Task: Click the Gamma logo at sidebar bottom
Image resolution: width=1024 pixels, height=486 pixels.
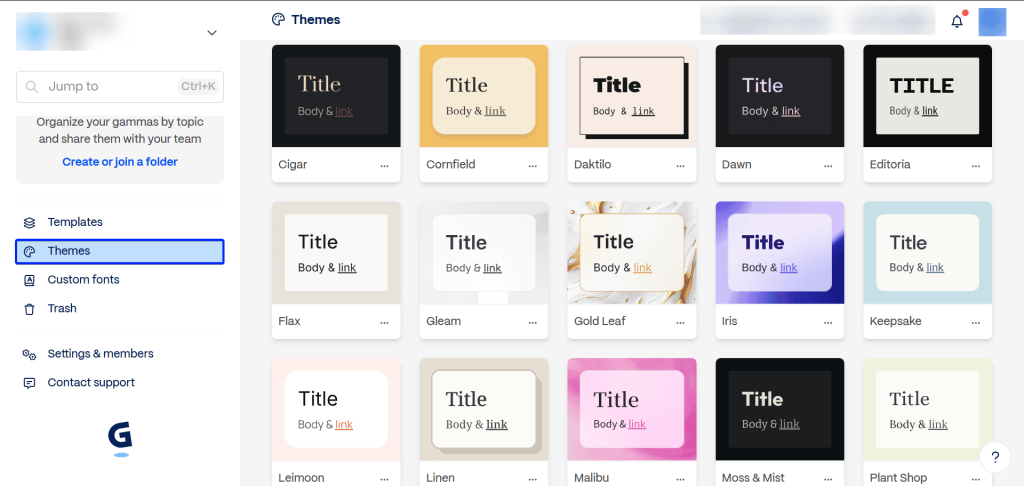Action: (x=120, y=437)
